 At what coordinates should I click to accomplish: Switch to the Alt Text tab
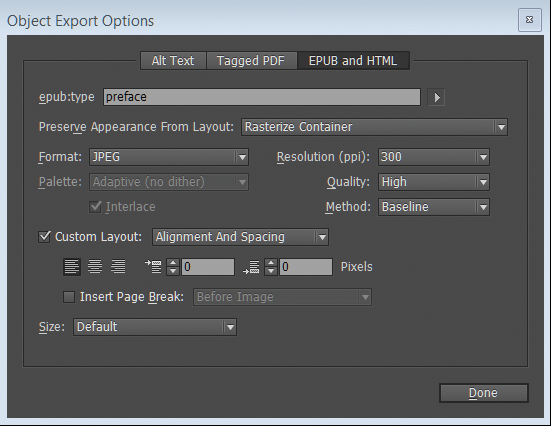pos(173,60)
